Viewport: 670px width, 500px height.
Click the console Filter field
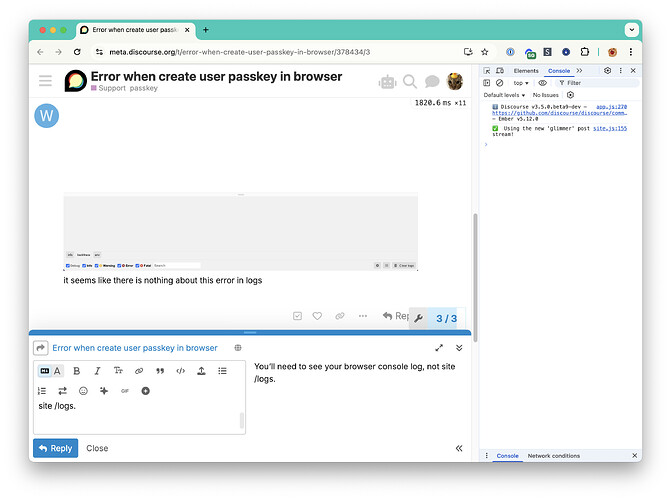coord(597,83)
